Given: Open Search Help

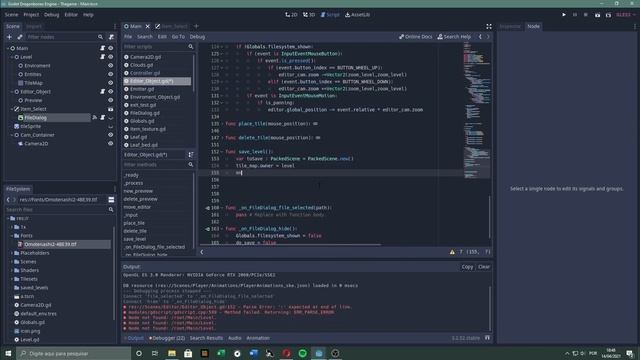Looking at the screenshot, I should [x=454, y=37].
